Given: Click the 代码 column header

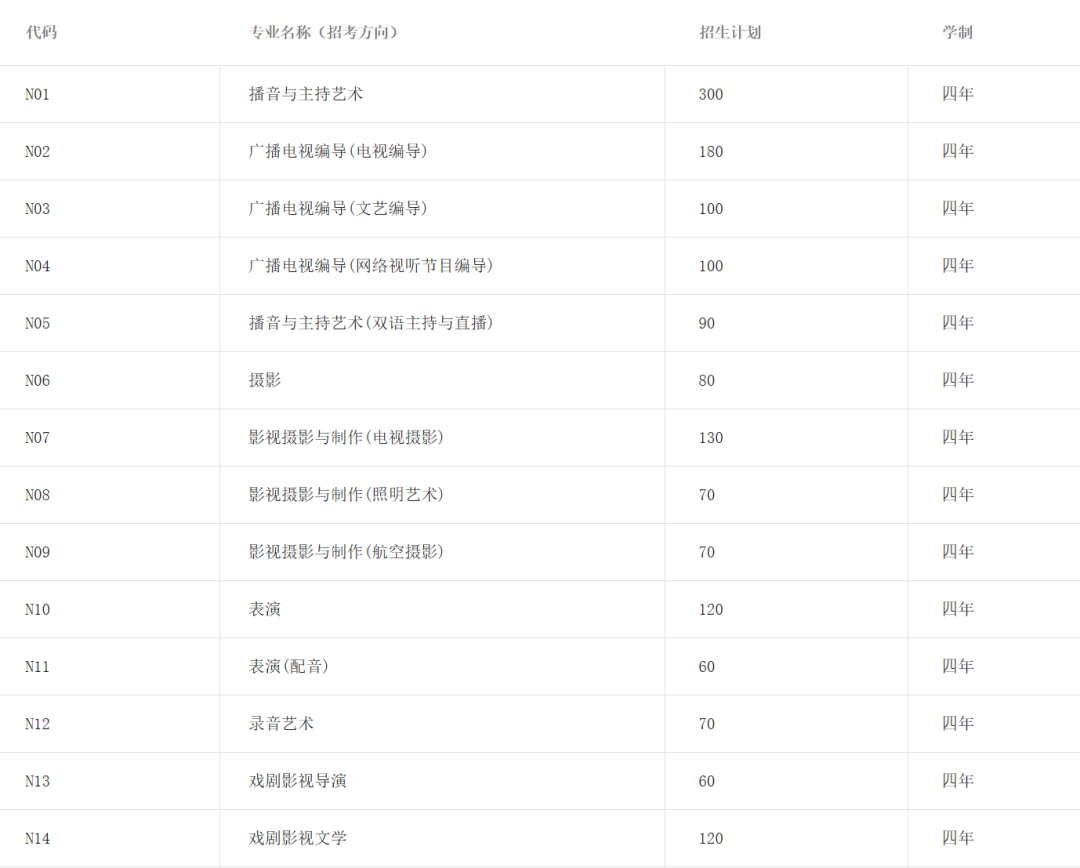Looking at the screenshot, I should 41,32.
